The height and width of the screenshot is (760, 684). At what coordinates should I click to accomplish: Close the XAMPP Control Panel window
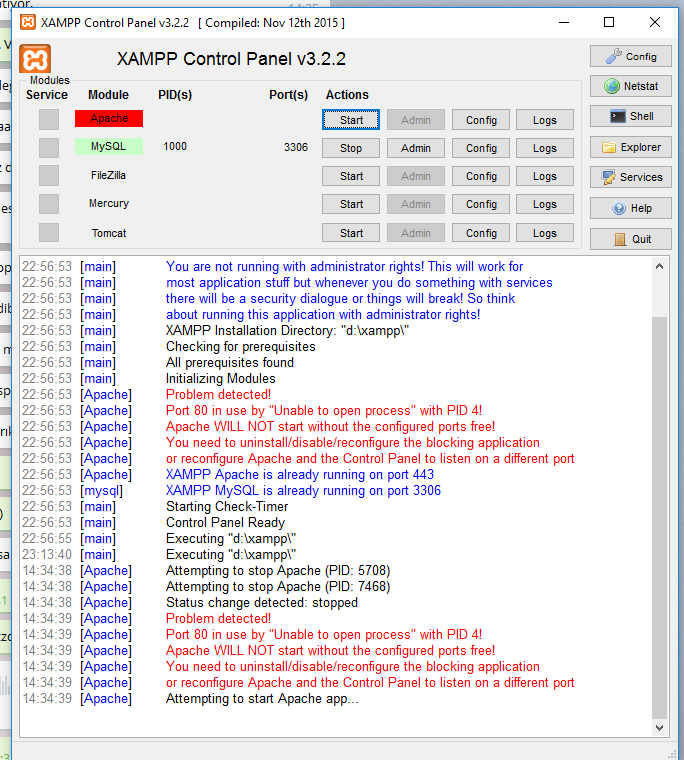[x=655, y=22]
